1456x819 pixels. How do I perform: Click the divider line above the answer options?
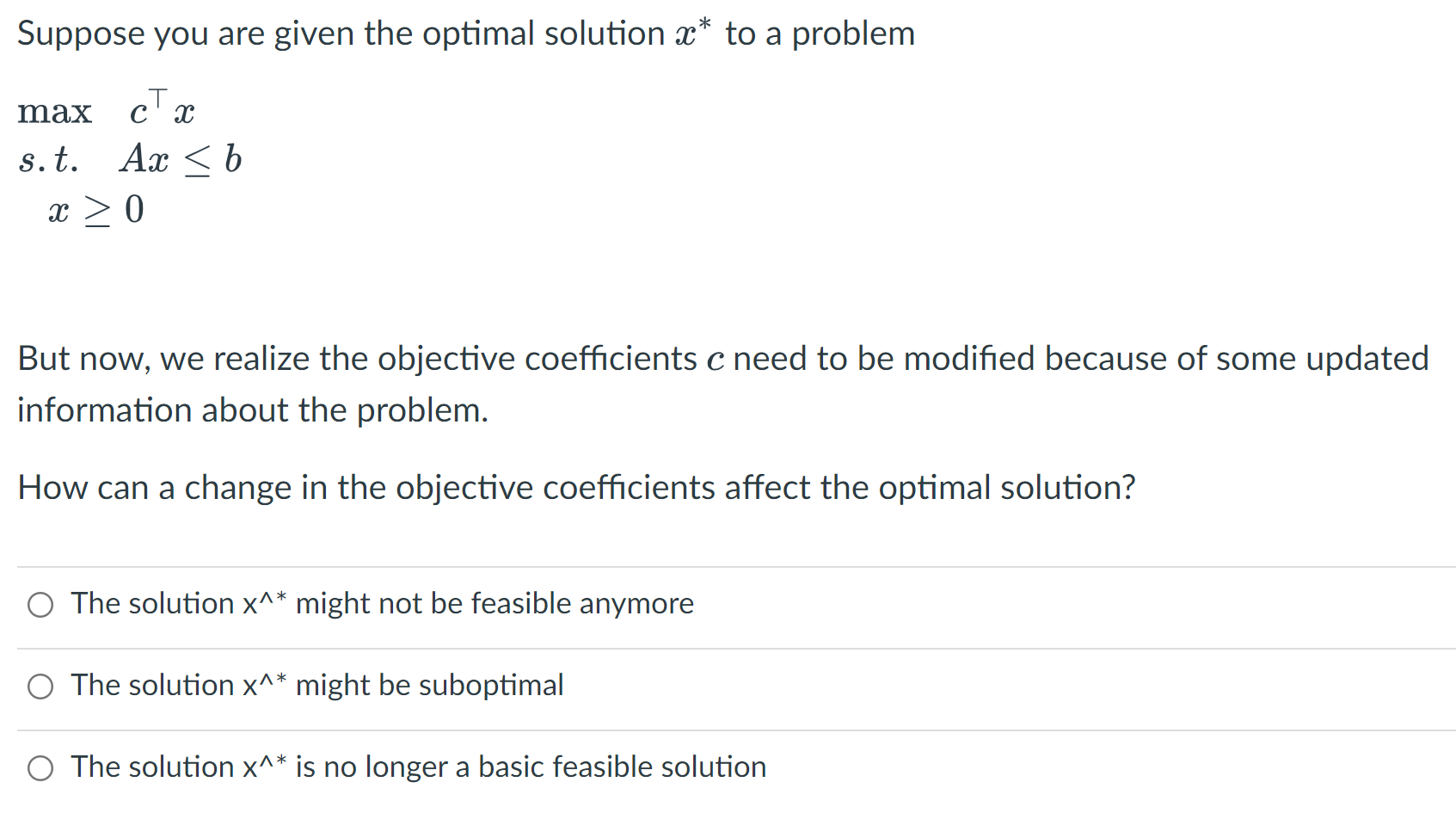[x=728, y=563]
